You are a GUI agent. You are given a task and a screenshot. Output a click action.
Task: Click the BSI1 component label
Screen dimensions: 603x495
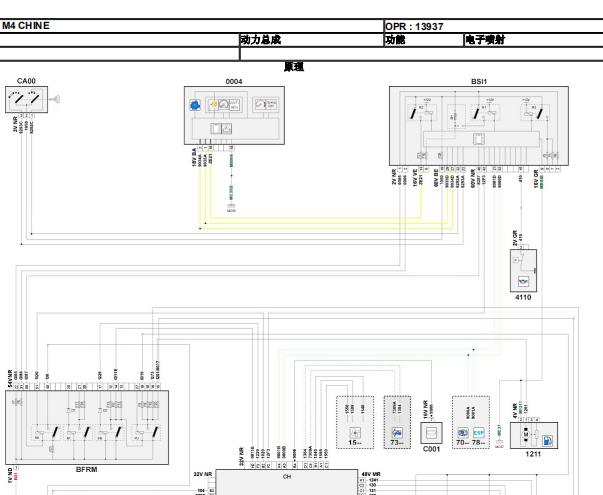pos(479,82)
